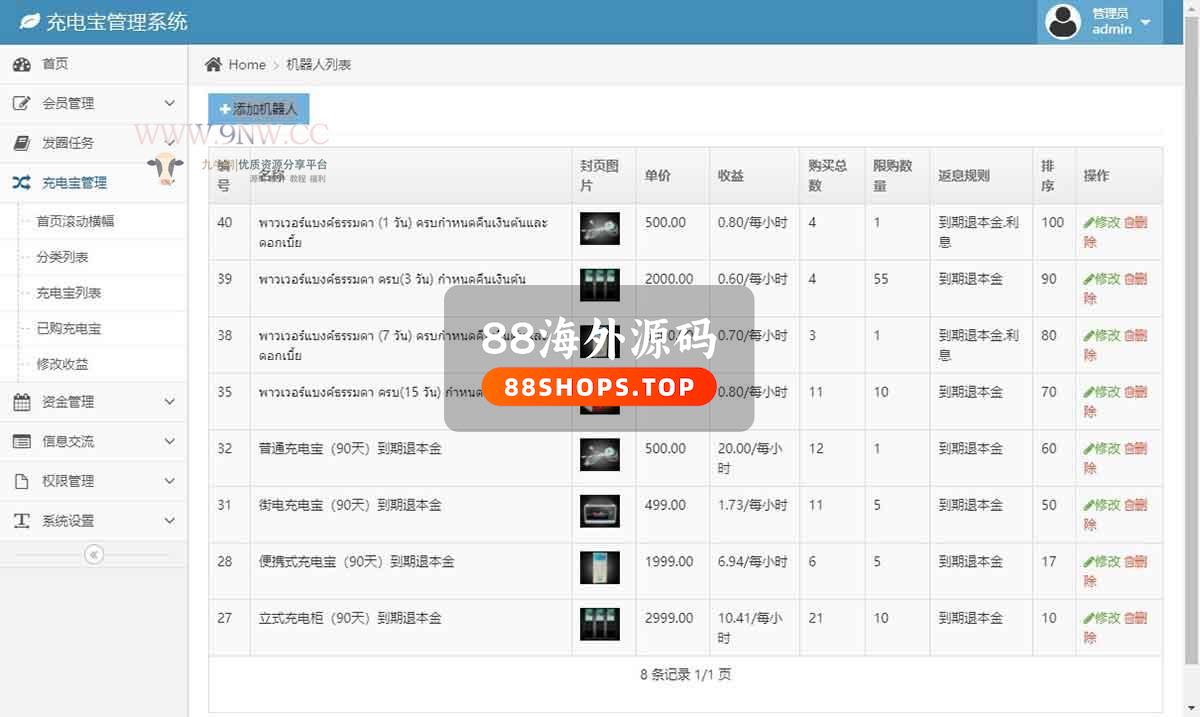Expand the 会员管理 menu chevron
This screenshot has height=717, width=1200.
pyautogui.click(x=169, y=103)
